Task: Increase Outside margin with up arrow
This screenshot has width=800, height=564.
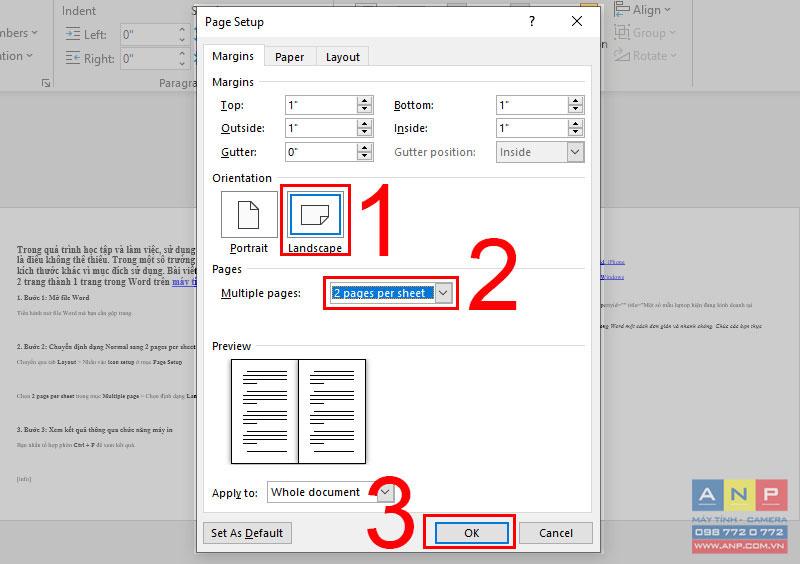Action: [364, 124]
